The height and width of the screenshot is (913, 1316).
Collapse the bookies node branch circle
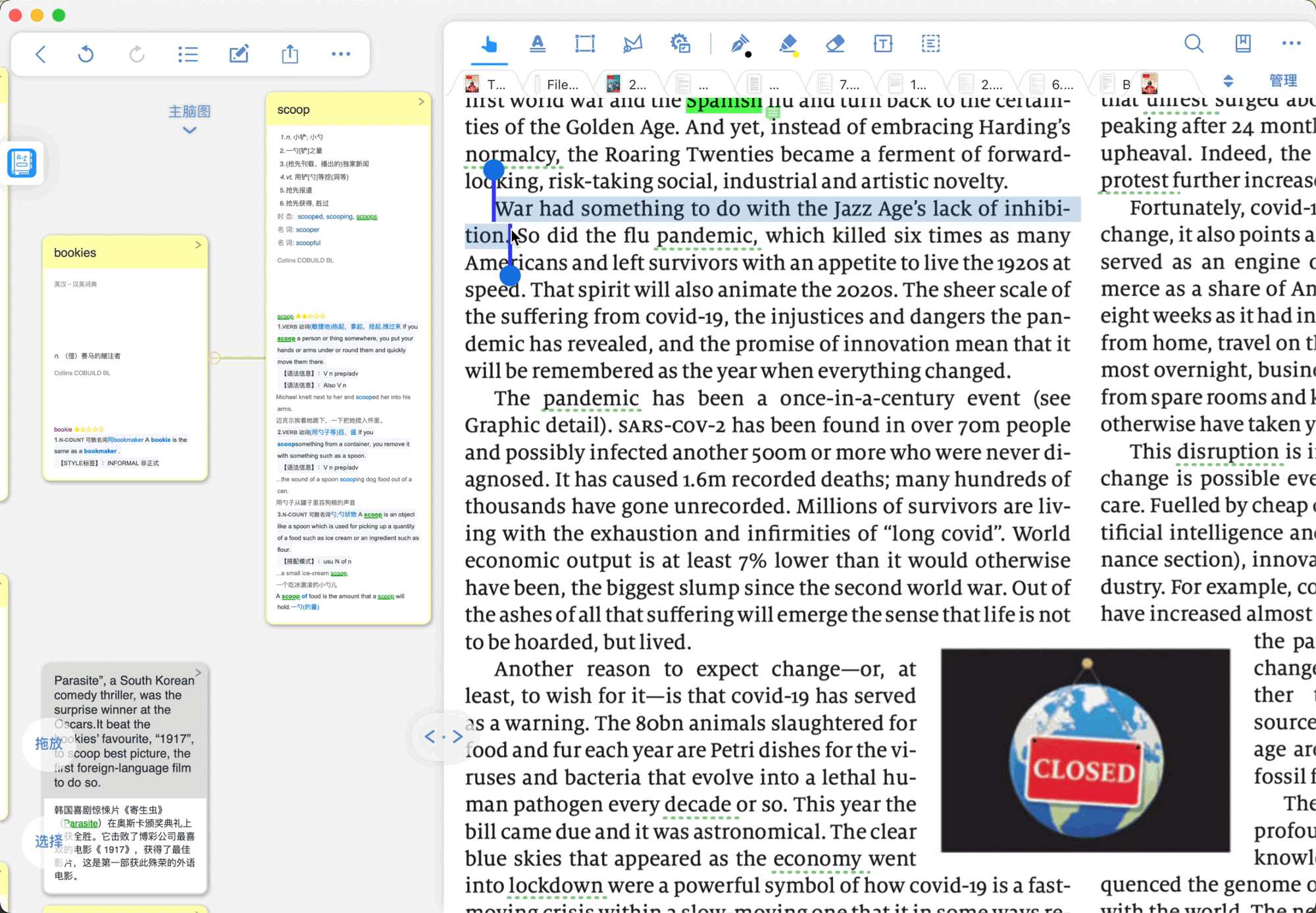coord(215,358)
